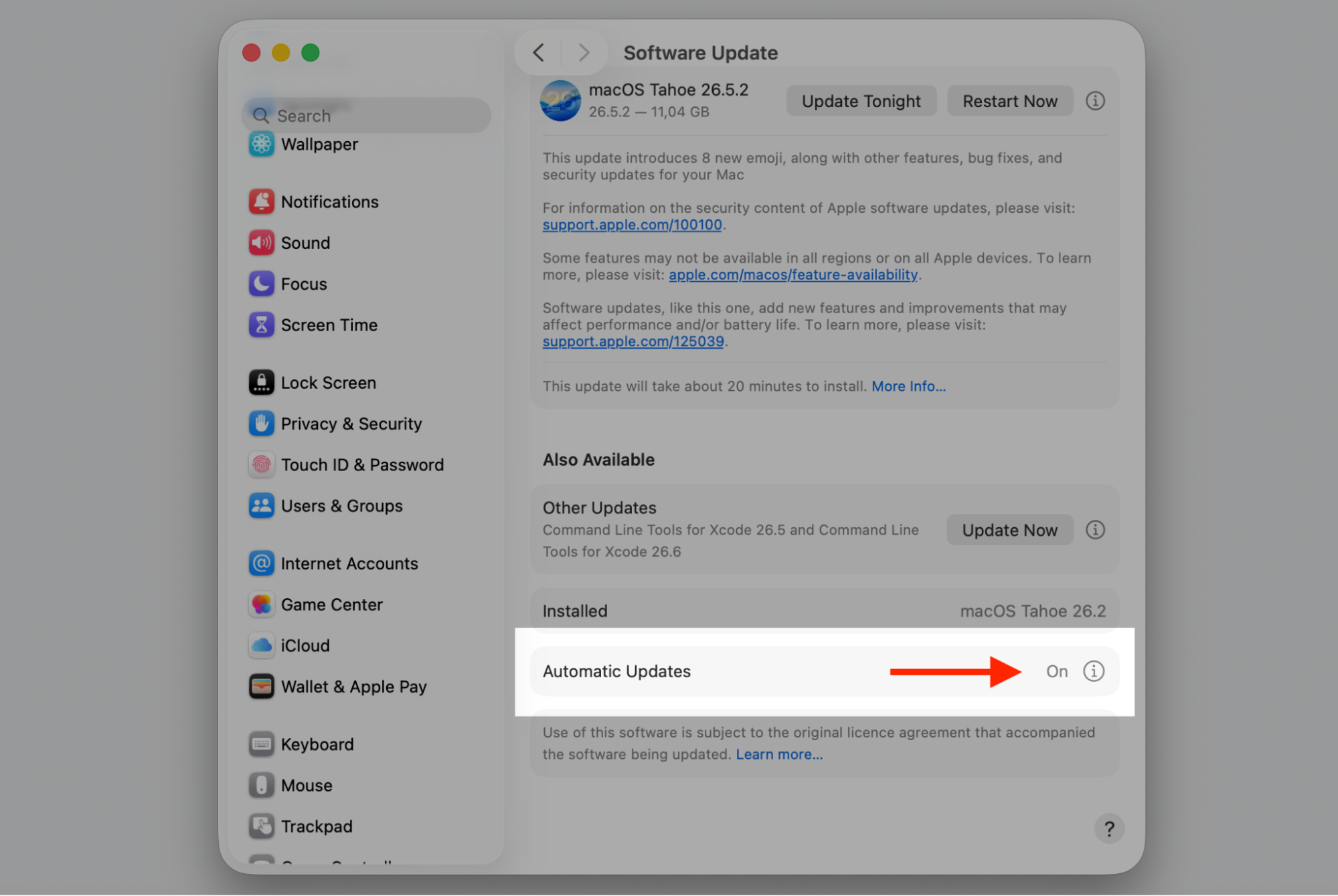Click the macOS Tahoe 26 update icon
1338x896 pixels.
coord(560,100)
